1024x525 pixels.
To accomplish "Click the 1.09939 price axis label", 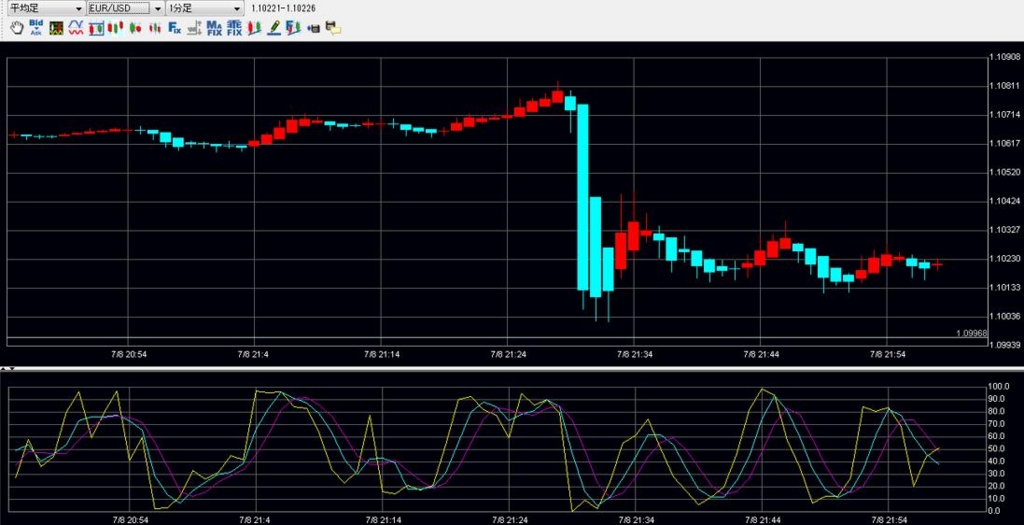I will 1005,344.
